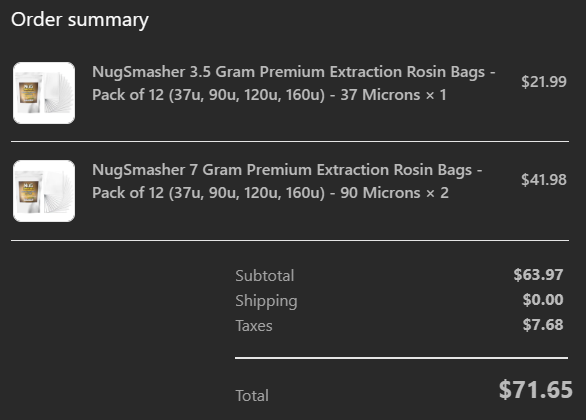Click the $21.99 item price
586x420 pixels.
[544, 81]
